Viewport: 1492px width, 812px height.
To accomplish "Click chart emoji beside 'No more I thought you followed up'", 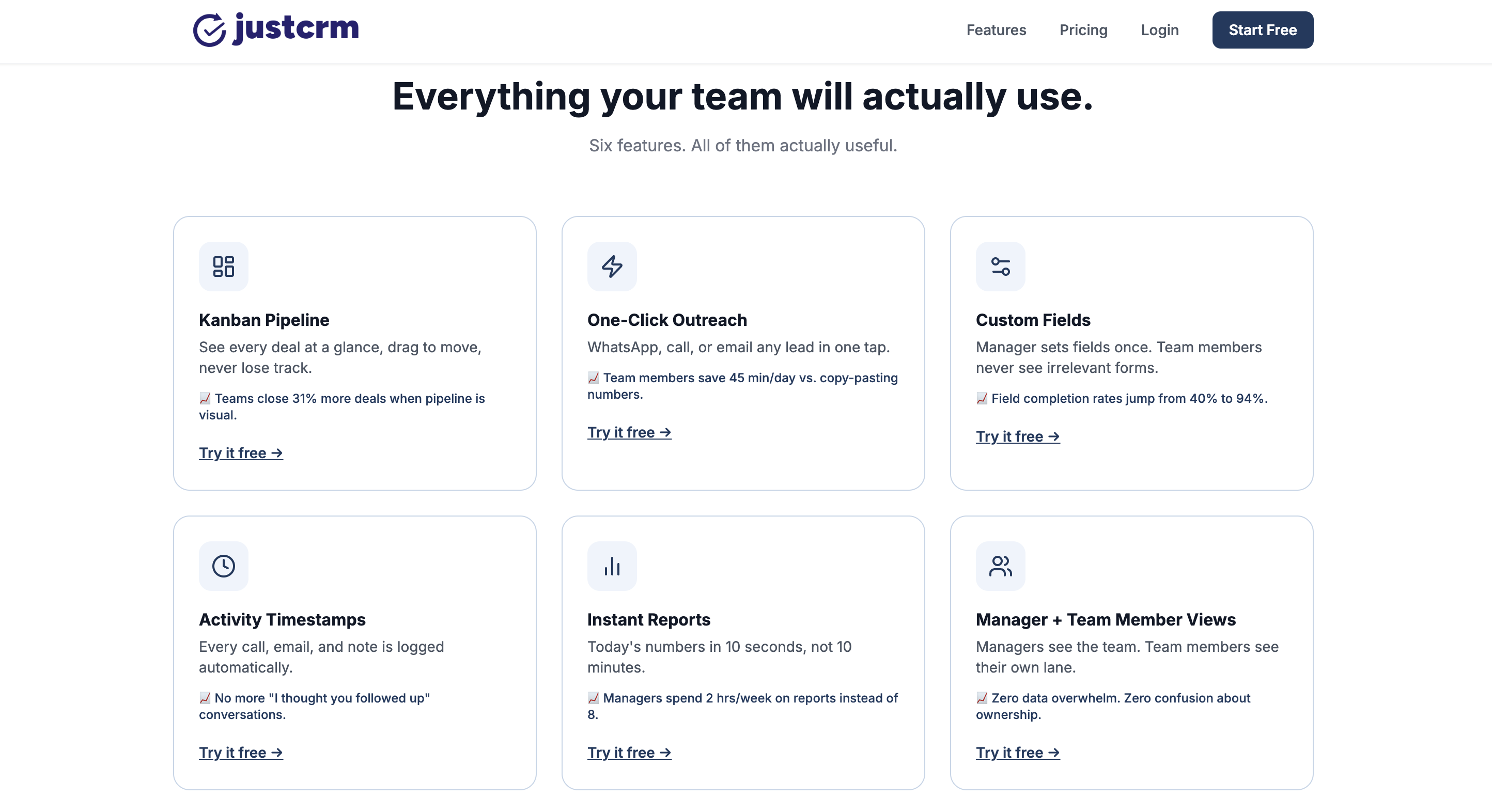I will 205,698.
